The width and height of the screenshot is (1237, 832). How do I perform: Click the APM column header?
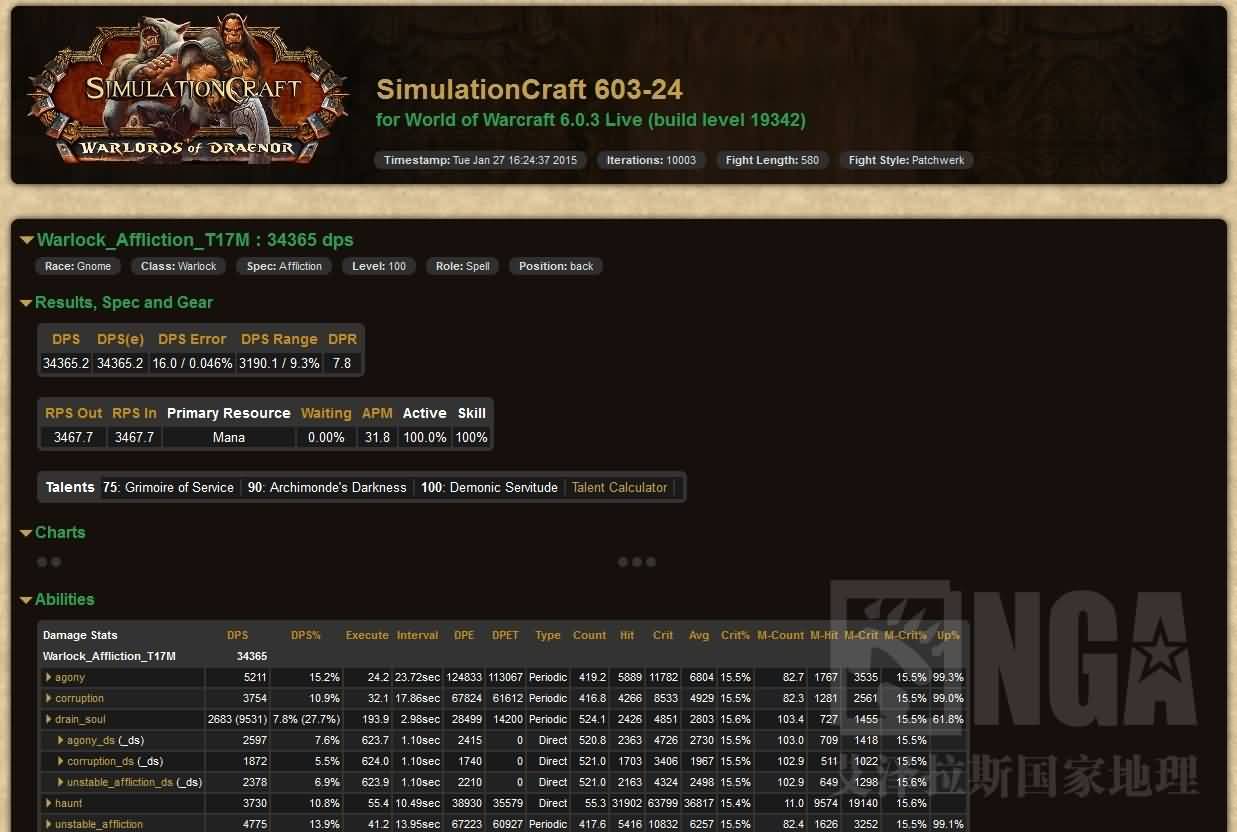click(377, 413)
